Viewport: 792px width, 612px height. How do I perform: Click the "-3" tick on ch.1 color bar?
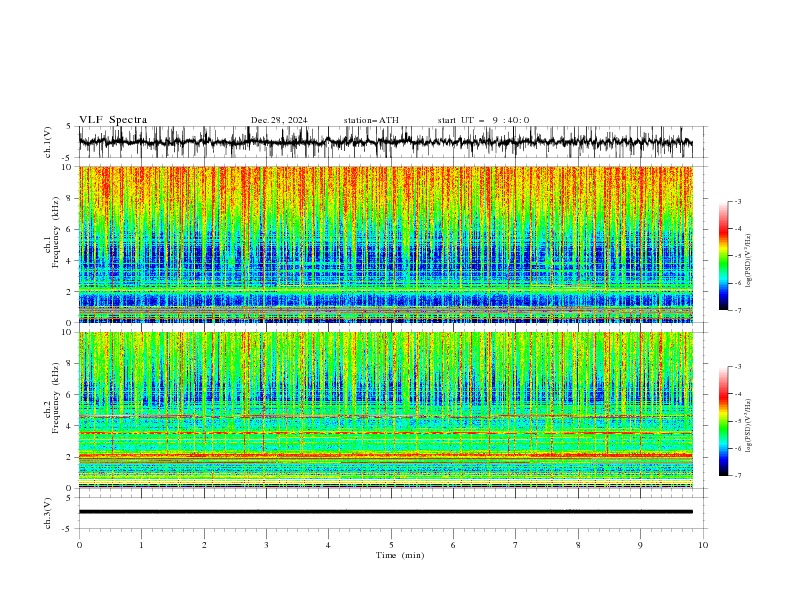click(x=738, y=201)
